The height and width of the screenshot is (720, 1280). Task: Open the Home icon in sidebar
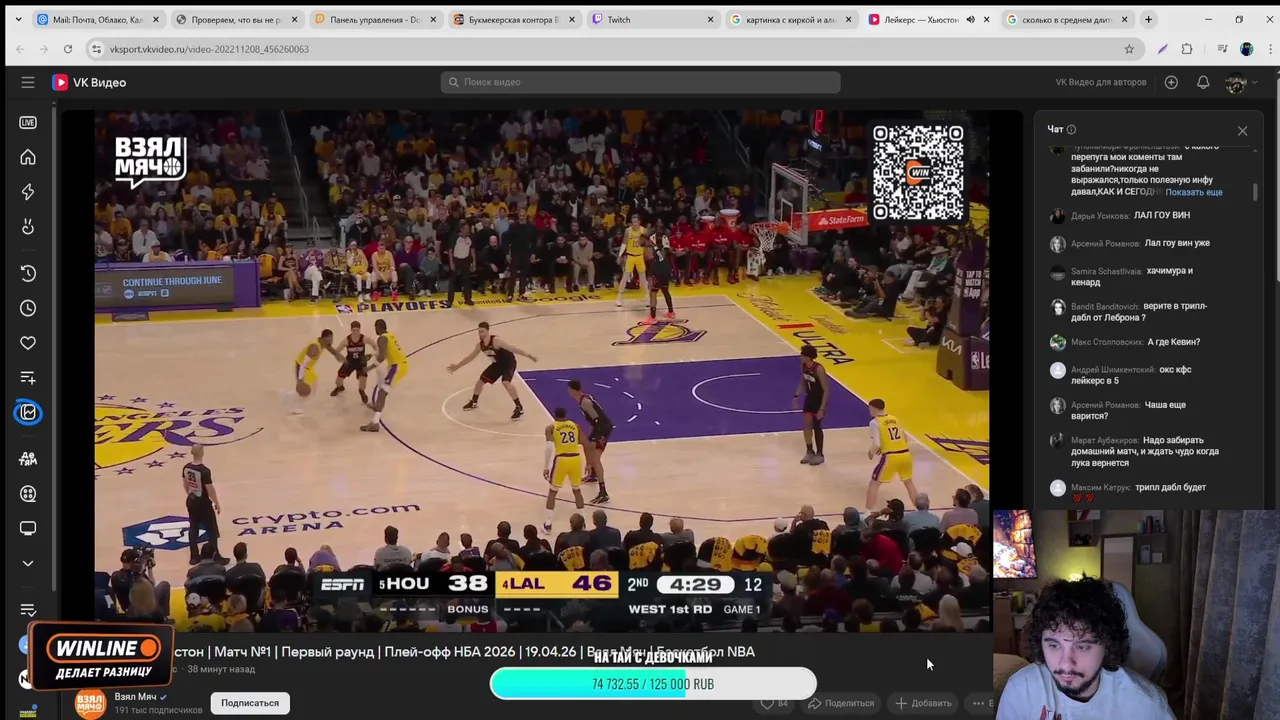[28, 157]
